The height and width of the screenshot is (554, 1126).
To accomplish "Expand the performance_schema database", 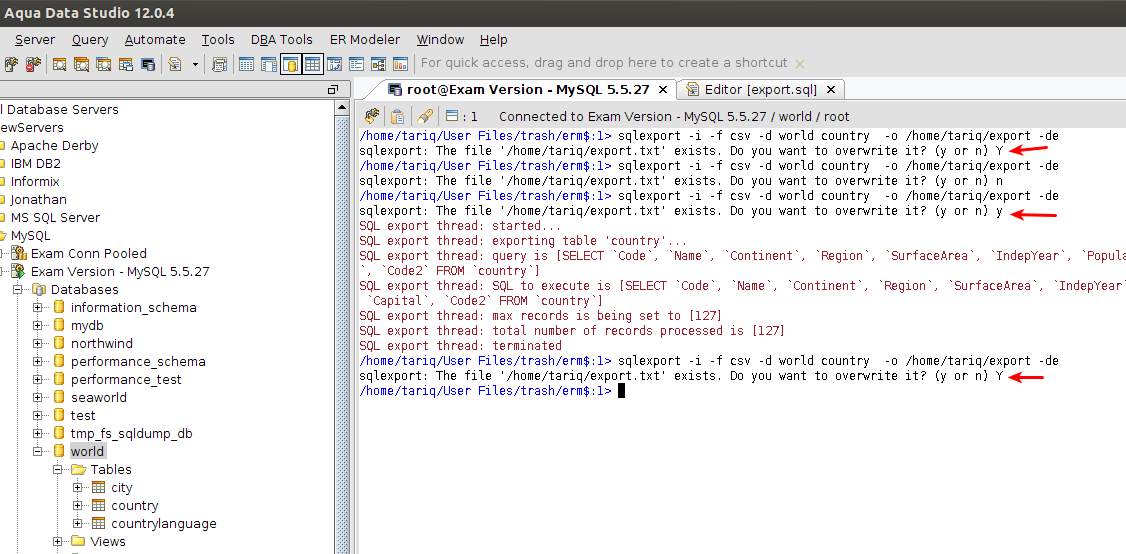I will [37, 361].
